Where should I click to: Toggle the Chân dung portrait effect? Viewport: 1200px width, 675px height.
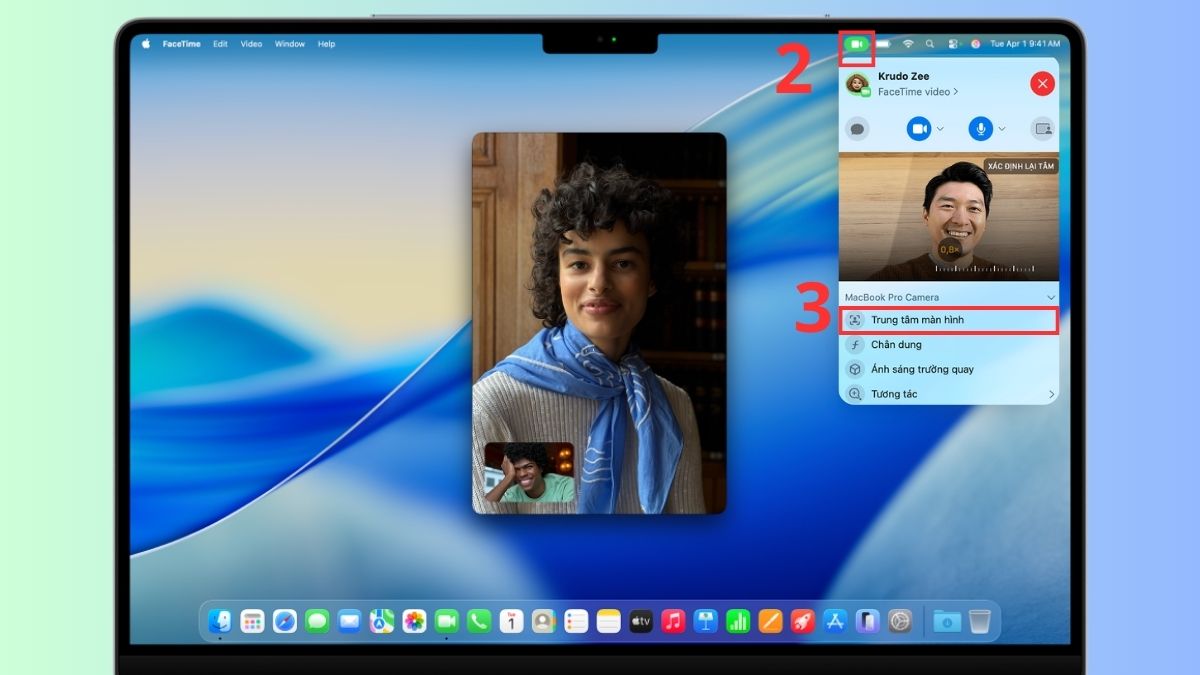point(948,345)
